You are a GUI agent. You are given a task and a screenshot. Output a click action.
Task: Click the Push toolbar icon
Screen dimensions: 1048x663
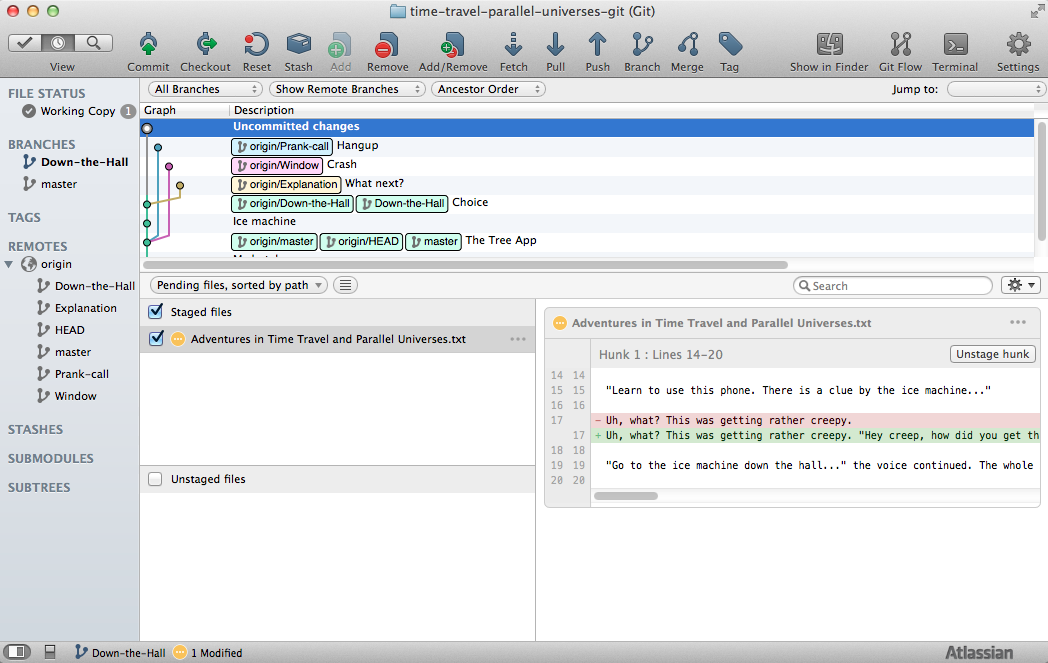click(x=597, y=45)
